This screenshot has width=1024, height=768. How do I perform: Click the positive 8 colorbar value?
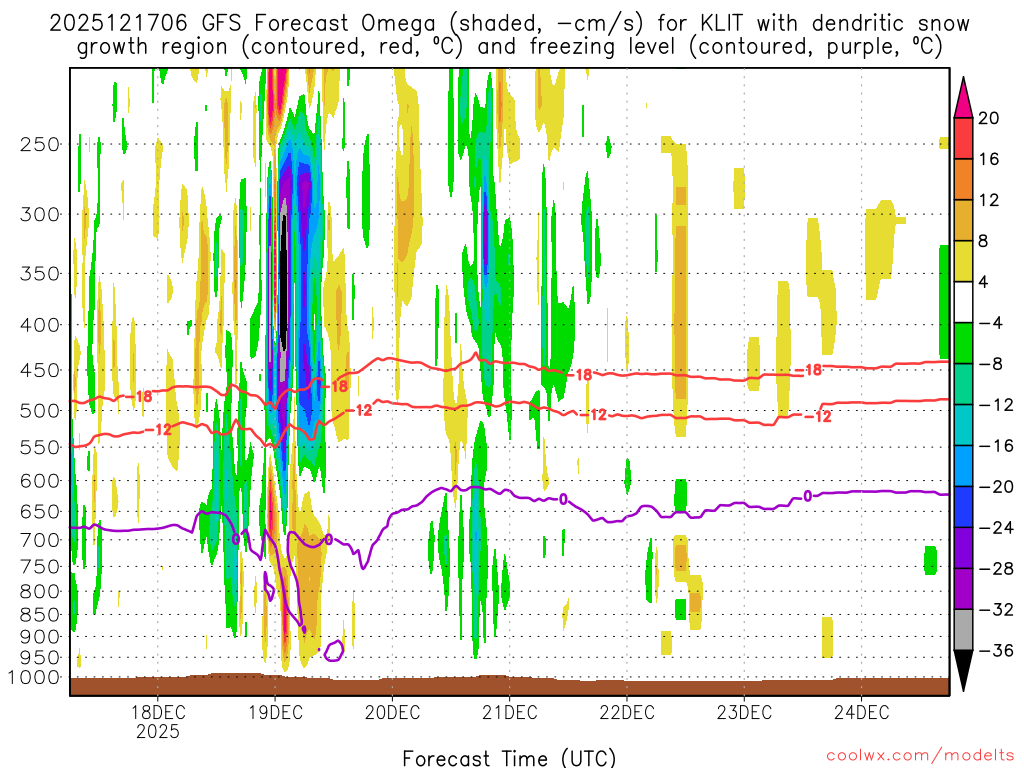[984, 241]
